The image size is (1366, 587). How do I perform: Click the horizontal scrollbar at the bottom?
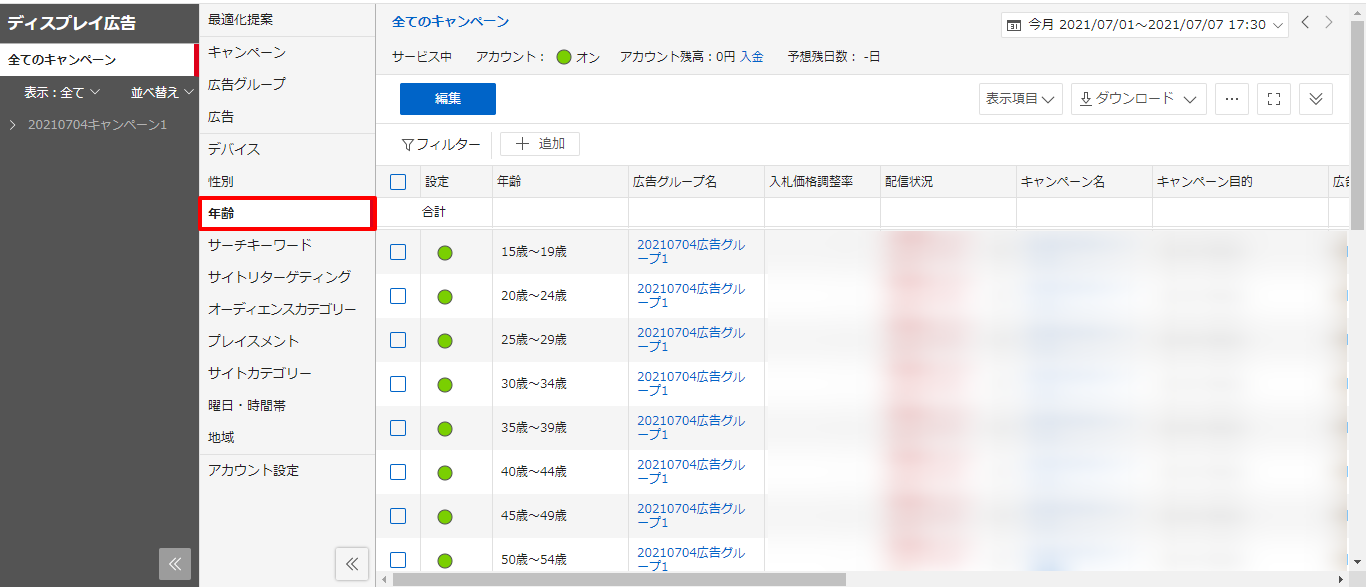tap(620, 579)
